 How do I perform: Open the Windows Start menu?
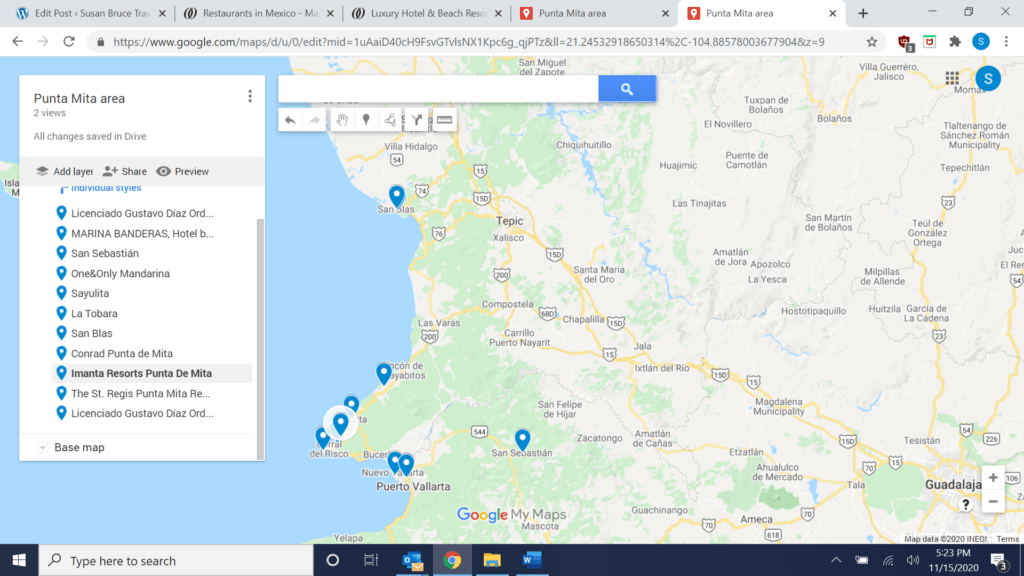[19, 560]
